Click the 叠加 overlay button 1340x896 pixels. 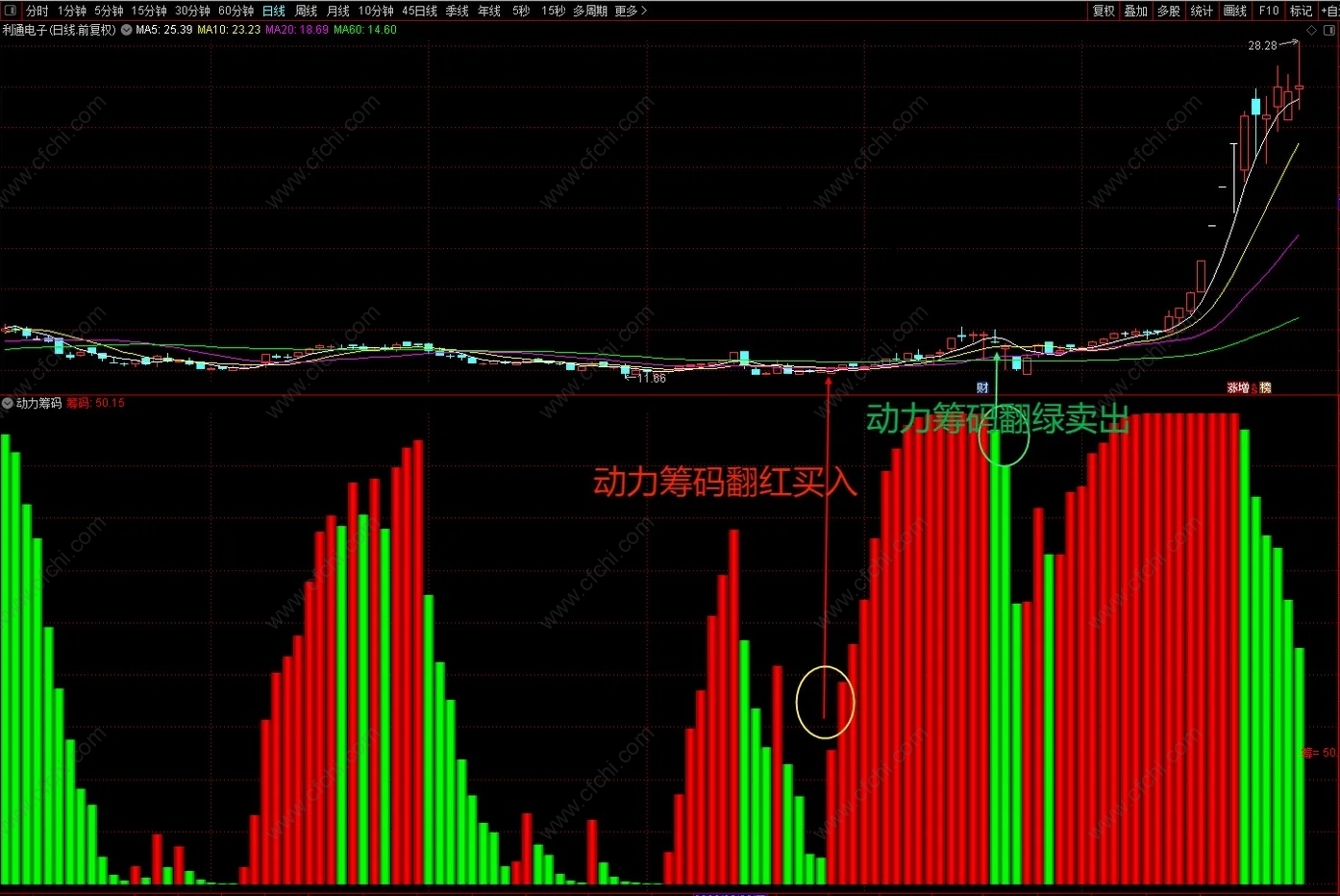pyautogui.click(x=1136, y=11)
